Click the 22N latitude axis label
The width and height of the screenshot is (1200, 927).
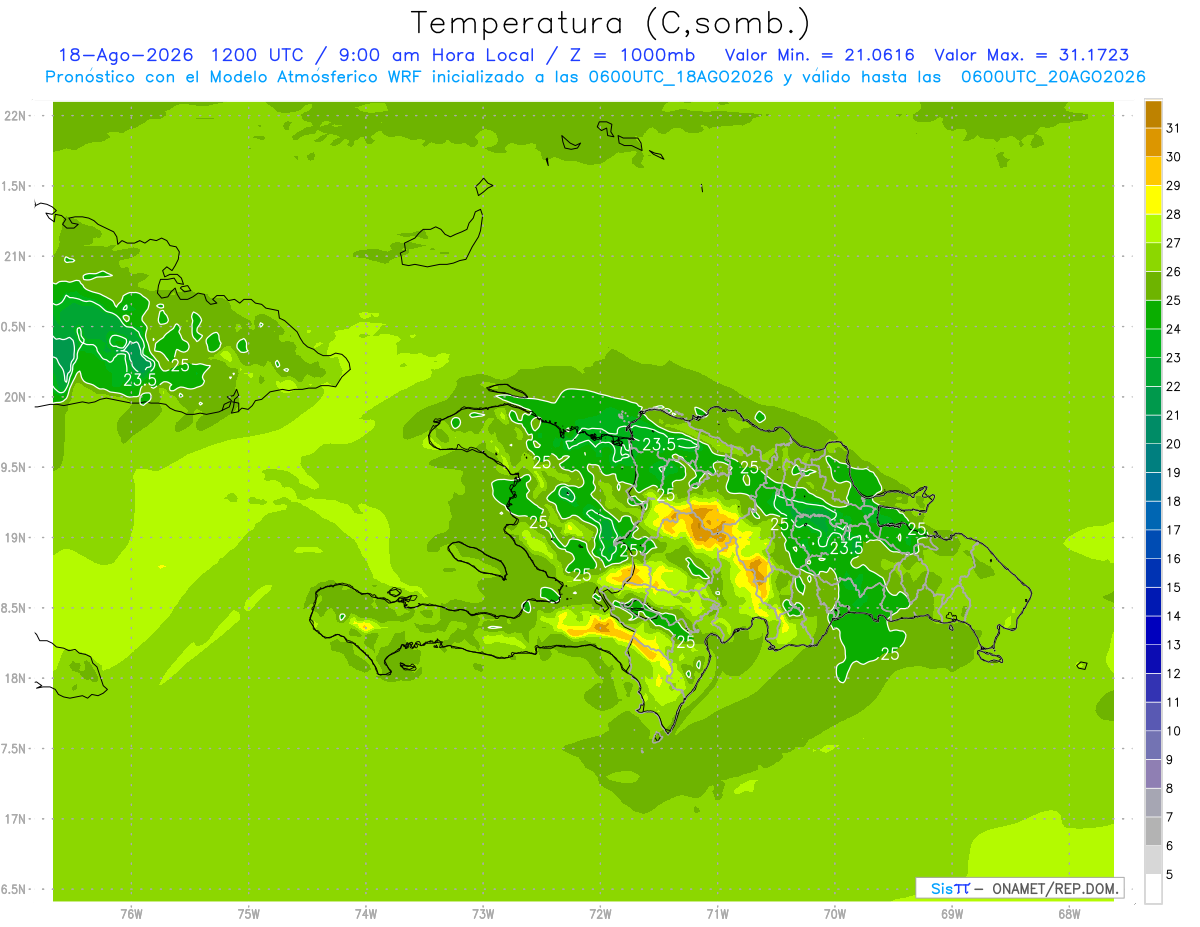[14, 116]
